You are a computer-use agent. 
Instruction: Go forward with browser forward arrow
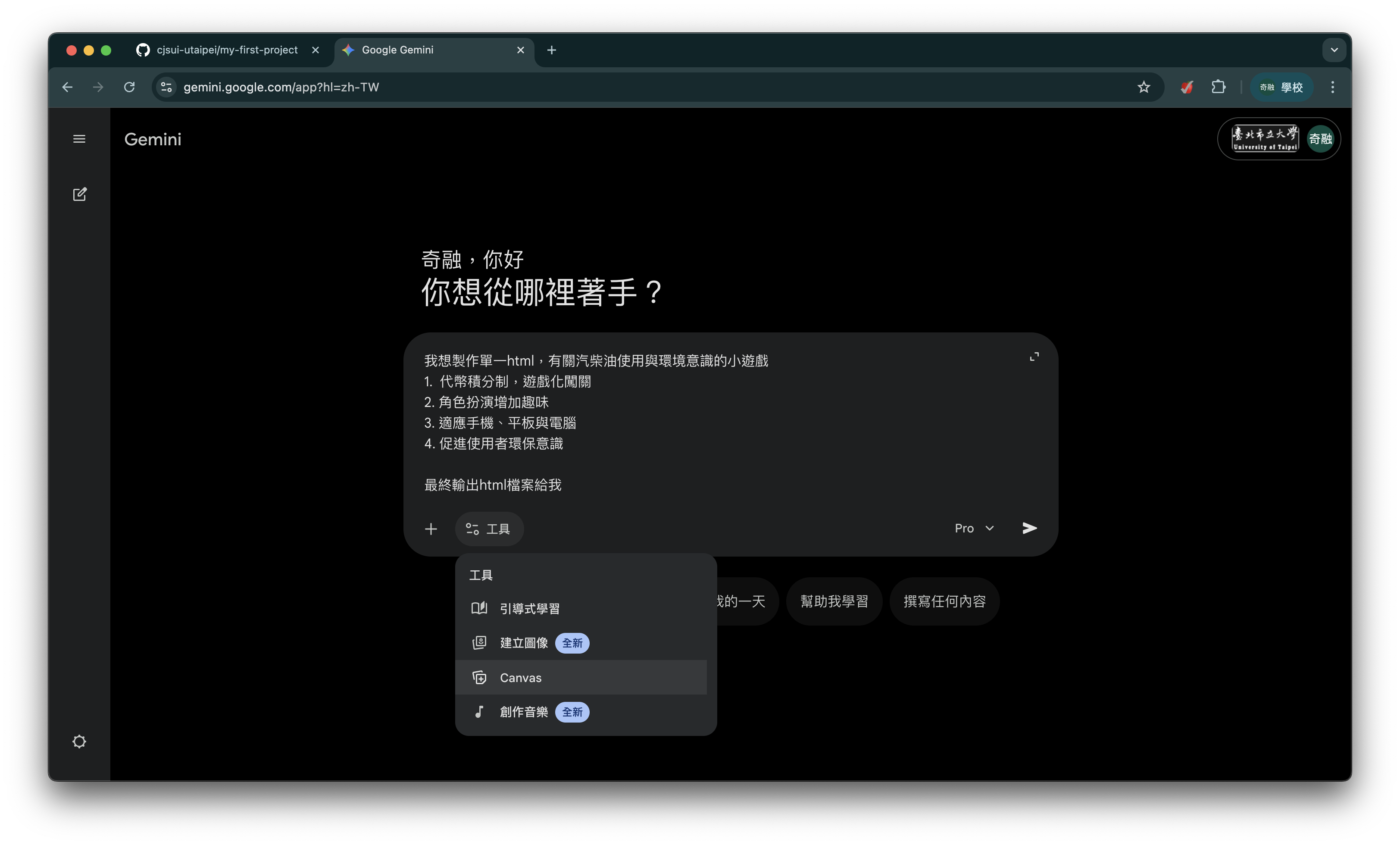98,87
